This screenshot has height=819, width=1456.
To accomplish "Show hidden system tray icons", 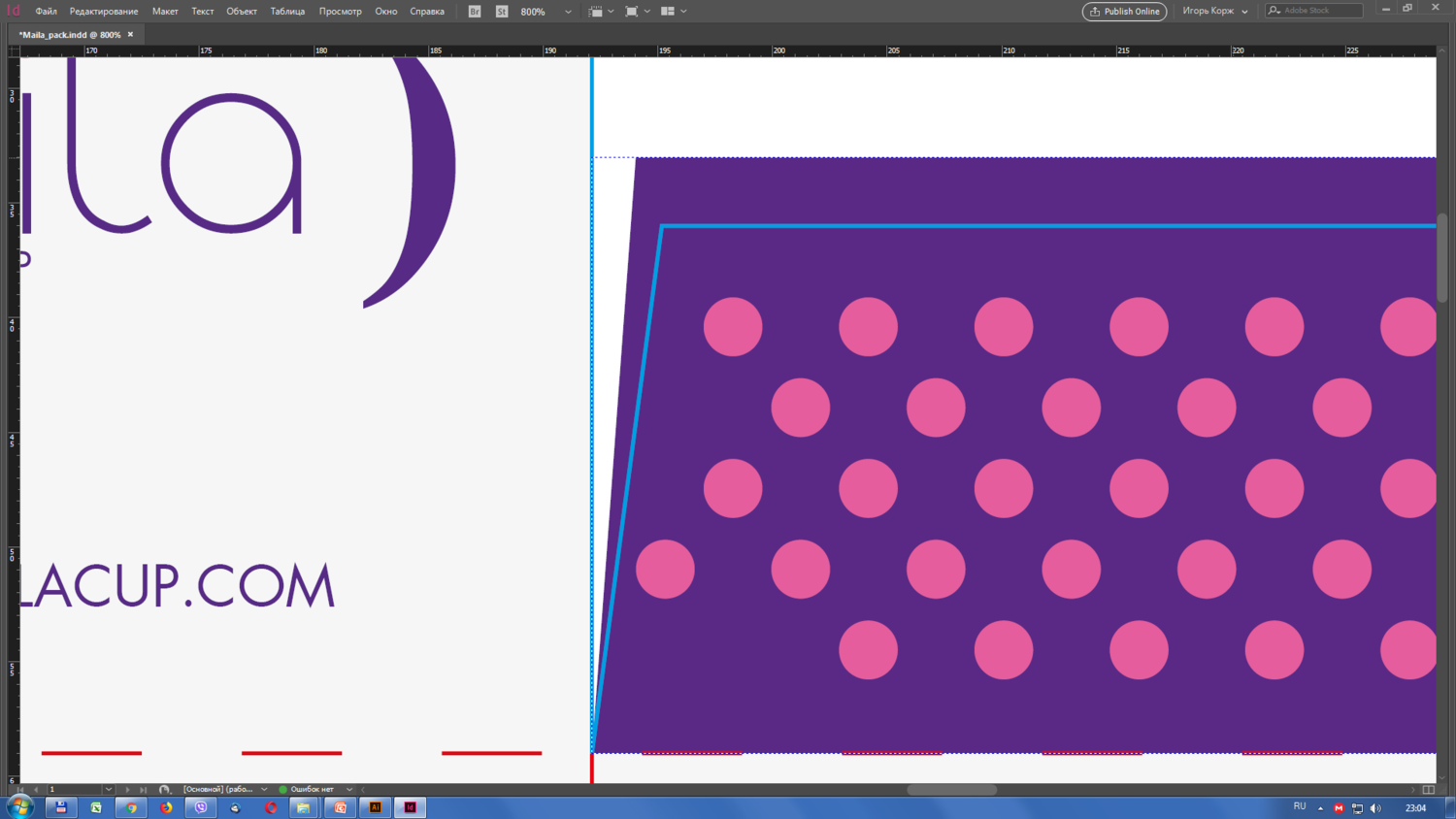I will coord(1320,807).
